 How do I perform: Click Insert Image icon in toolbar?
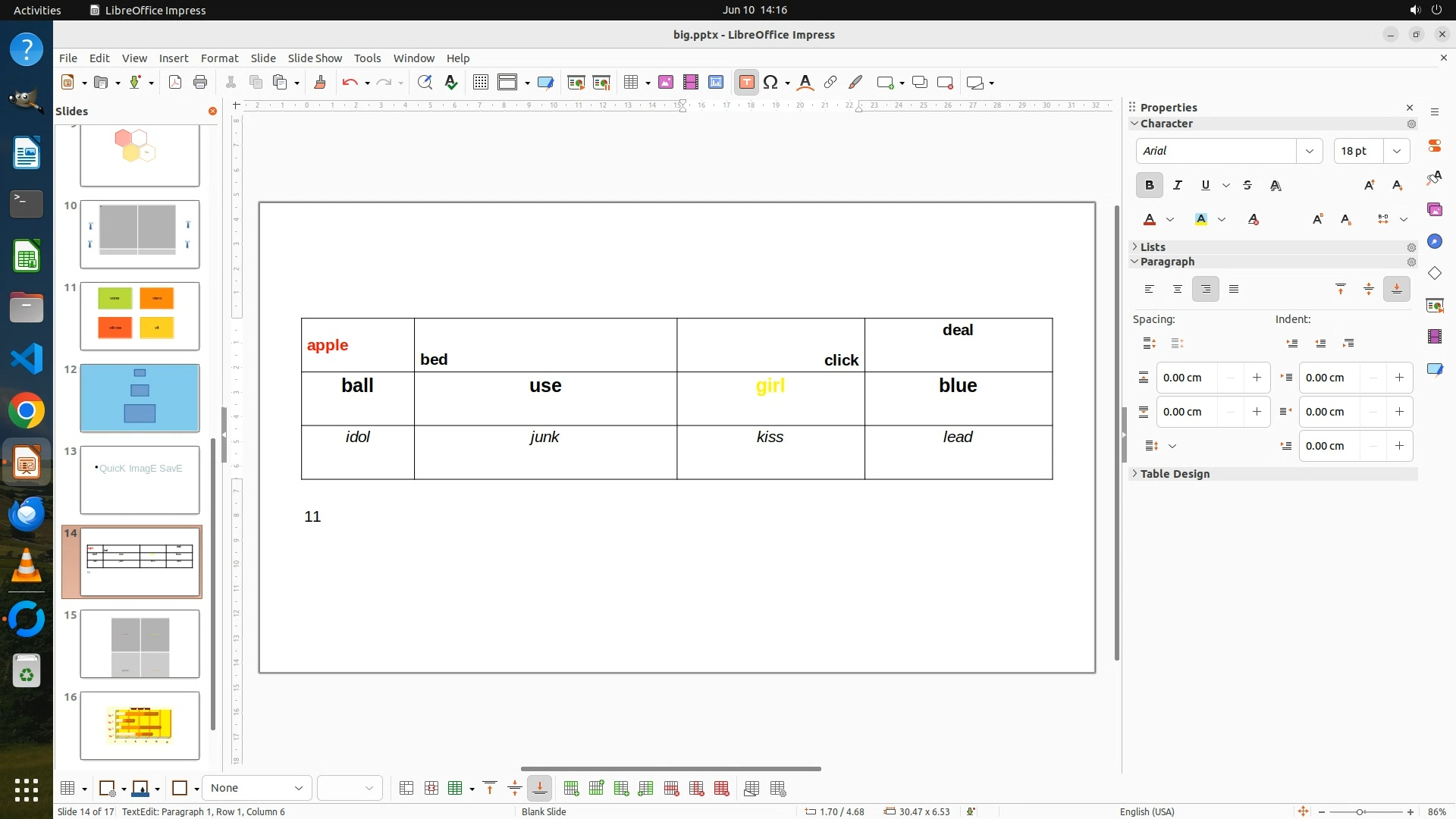(665, 83)
